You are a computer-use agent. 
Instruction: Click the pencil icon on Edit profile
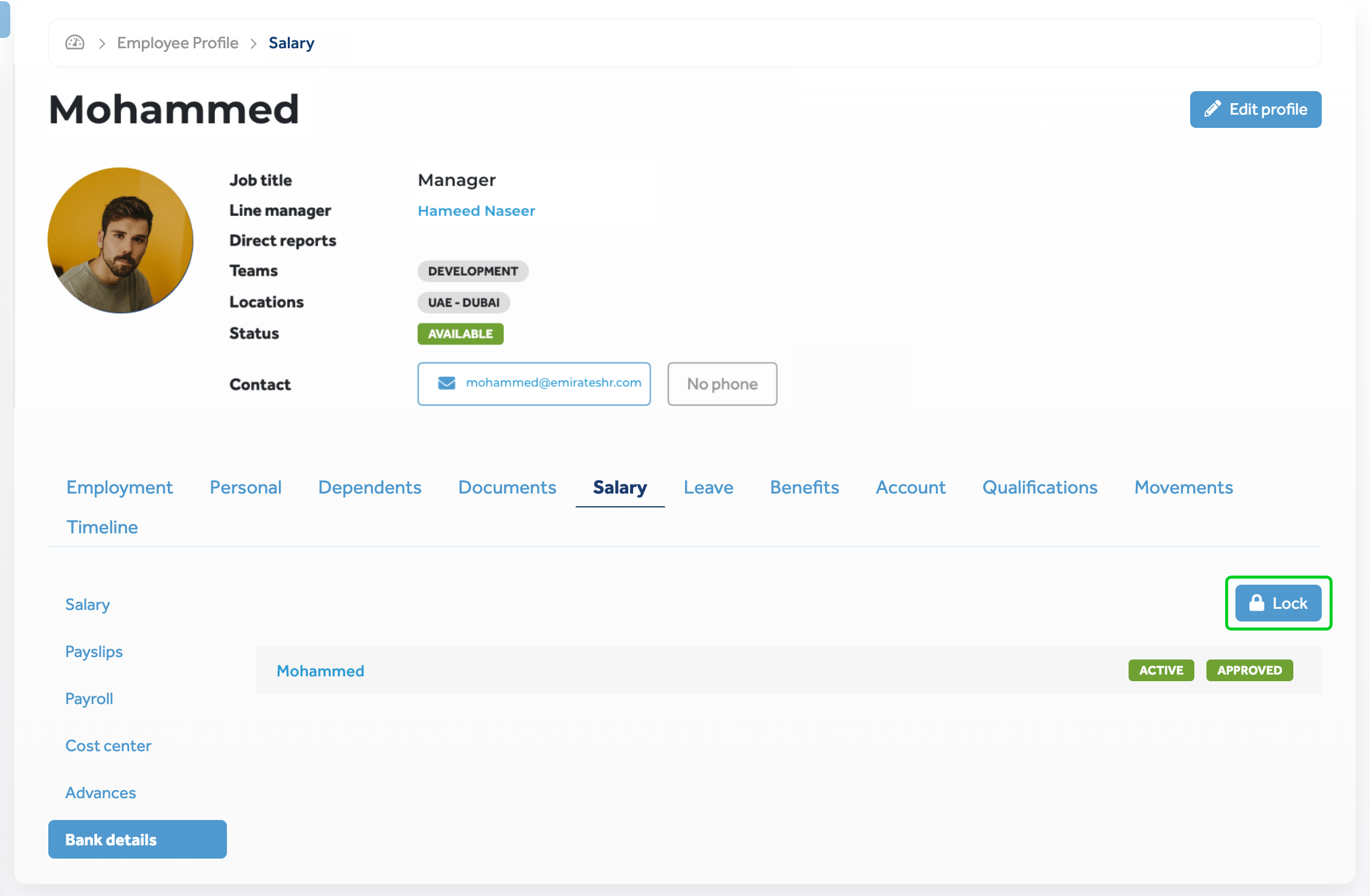pos(1212,109)
